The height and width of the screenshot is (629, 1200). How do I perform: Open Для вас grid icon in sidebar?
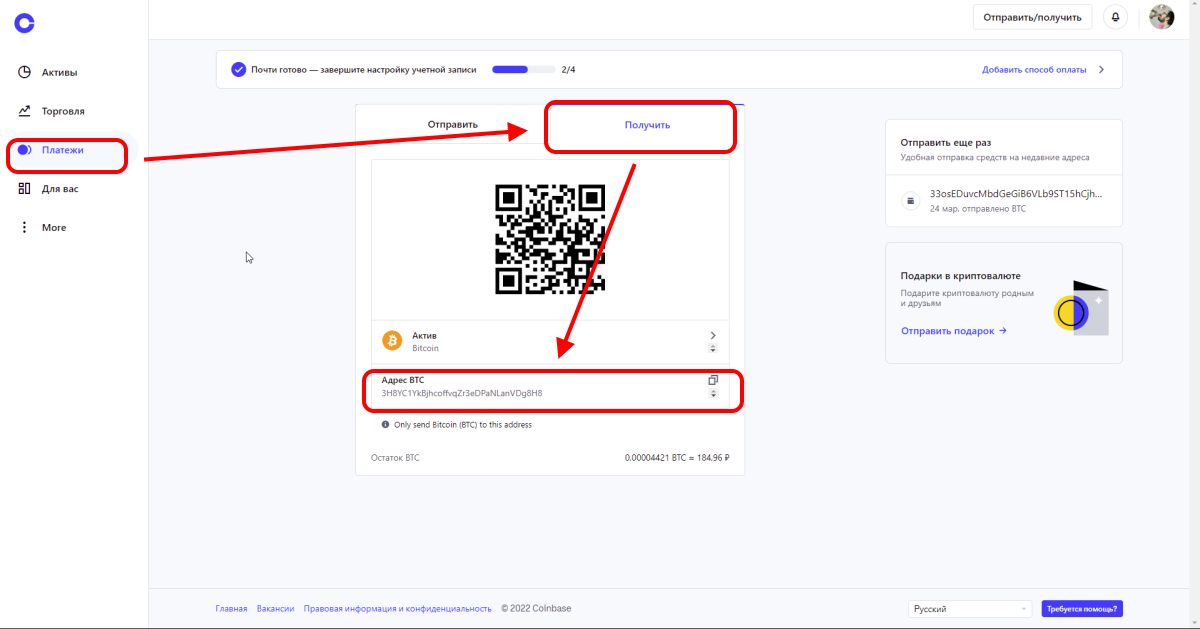(25, 188)
